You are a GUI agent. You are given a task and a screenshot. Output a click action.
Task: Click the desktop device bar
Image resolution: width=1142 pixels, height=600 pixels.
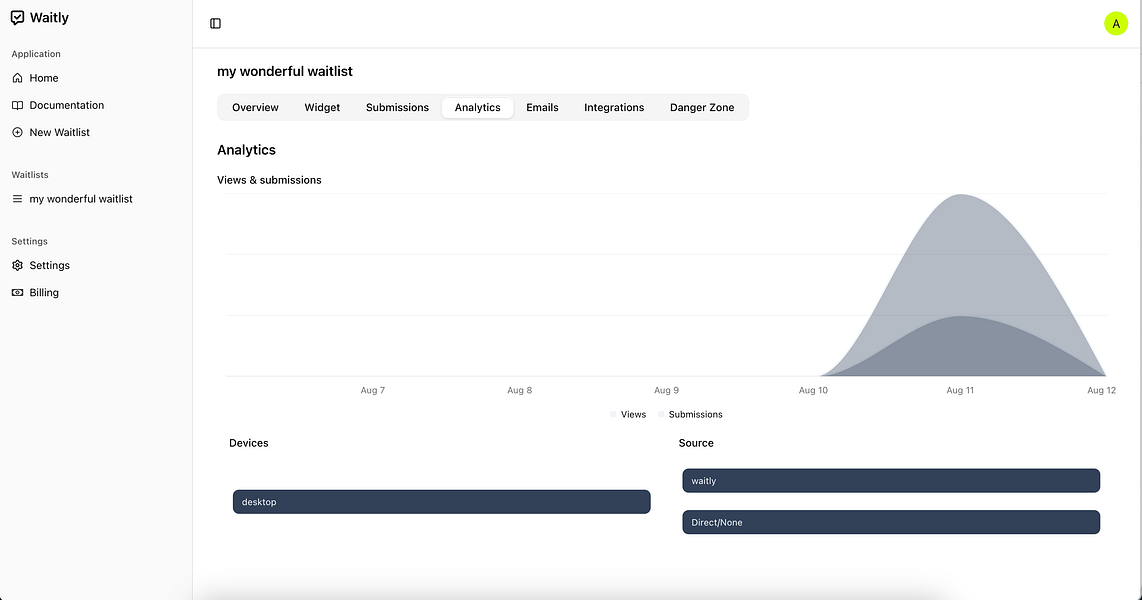point(441,502)
